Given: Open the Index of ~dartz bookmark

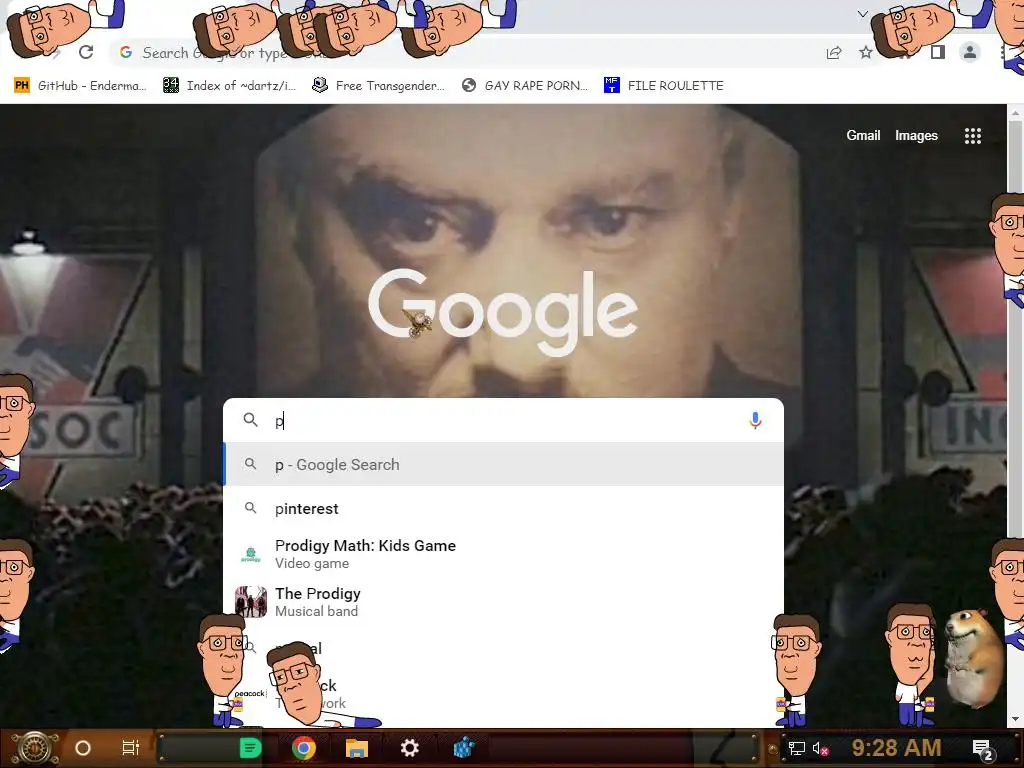Looking at the screenshot, I should [229, 86].
